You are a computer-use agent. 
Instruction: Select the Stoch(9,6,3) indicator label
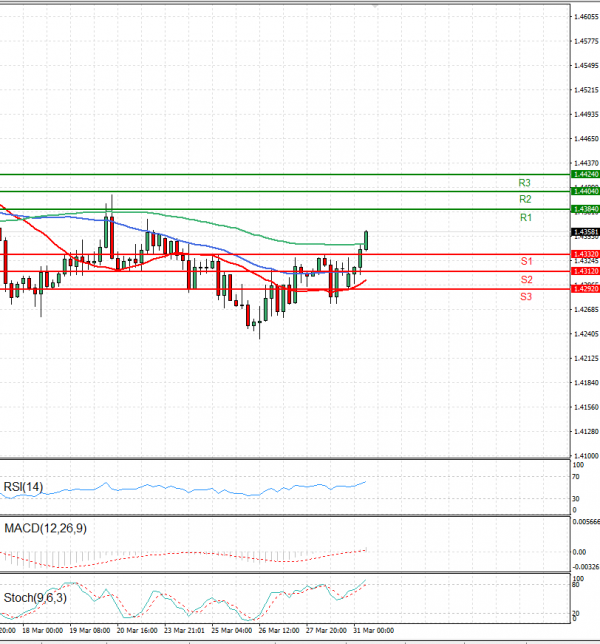35,598
